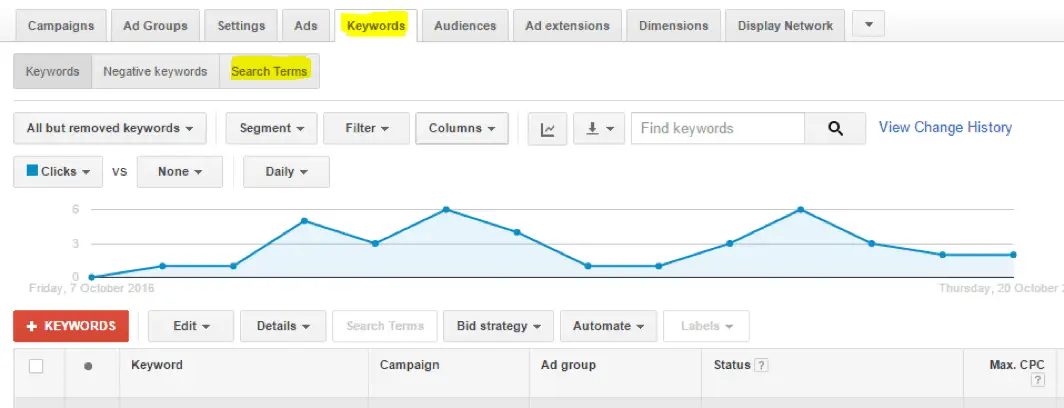Open View Change History link

(945, 128)
